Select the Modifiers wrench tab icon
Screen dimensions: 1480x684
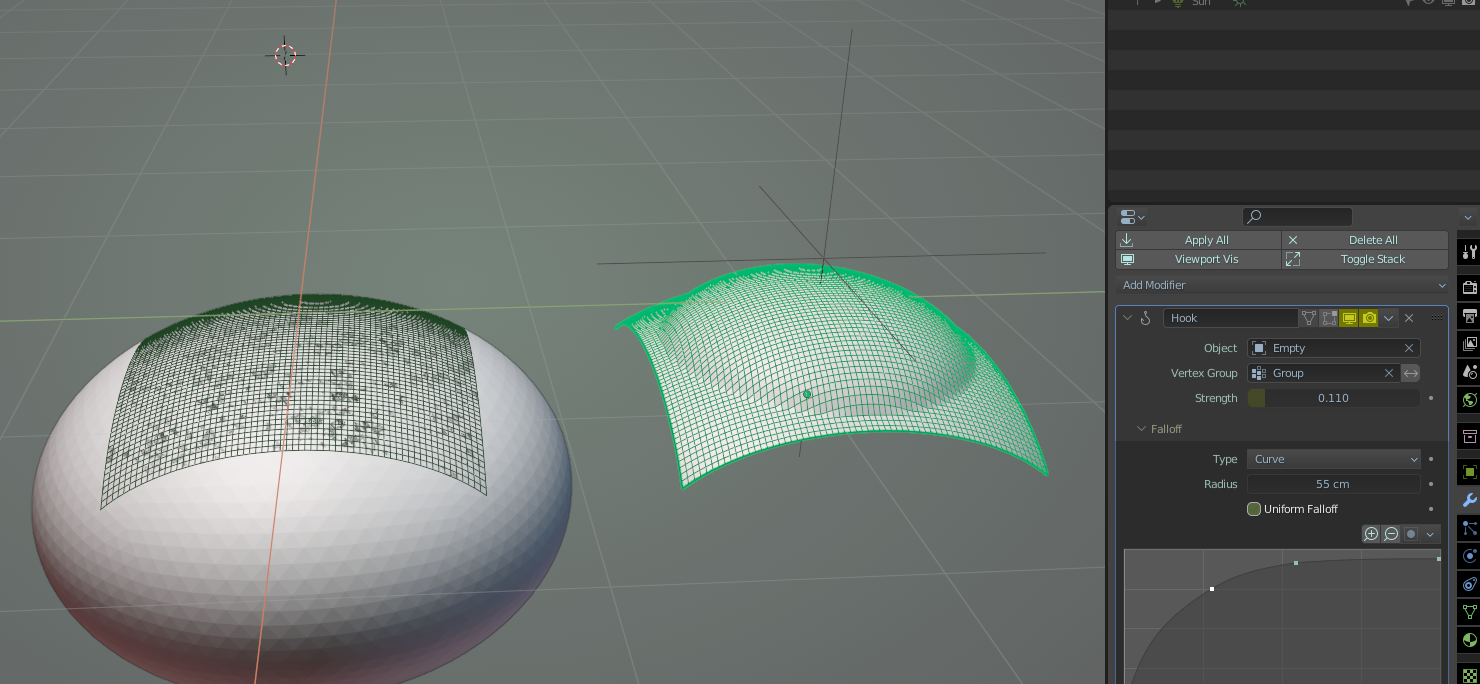[x=1469, y=500]
